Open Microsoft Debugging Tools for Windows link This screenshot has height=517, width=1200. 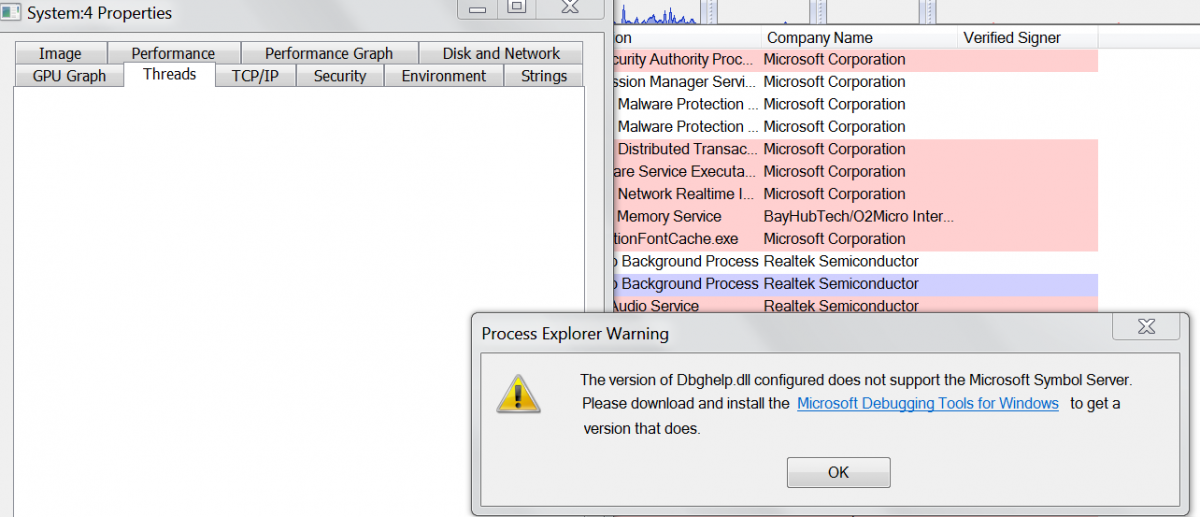(928, 404)
